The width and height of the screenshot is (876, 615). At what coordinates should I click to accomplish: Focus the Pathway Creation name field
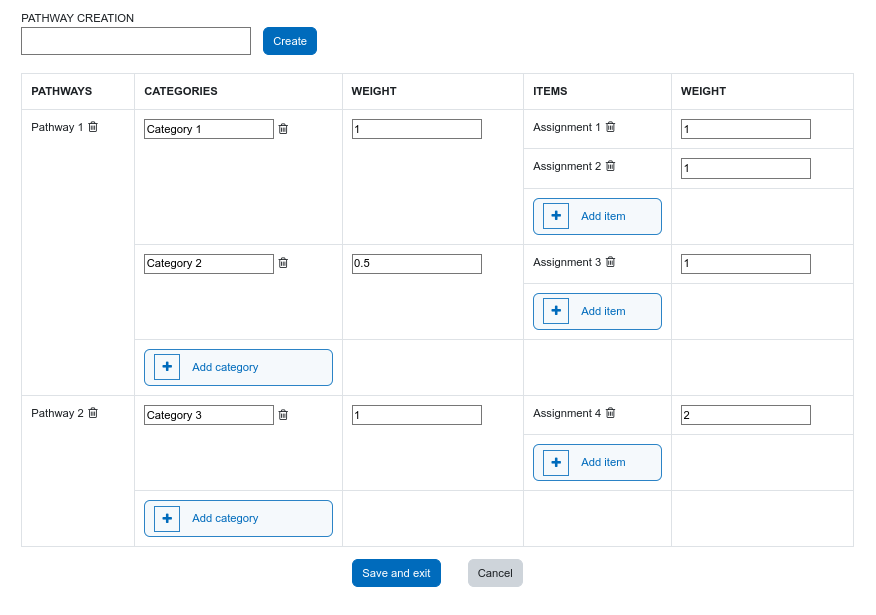coord(136,41)
